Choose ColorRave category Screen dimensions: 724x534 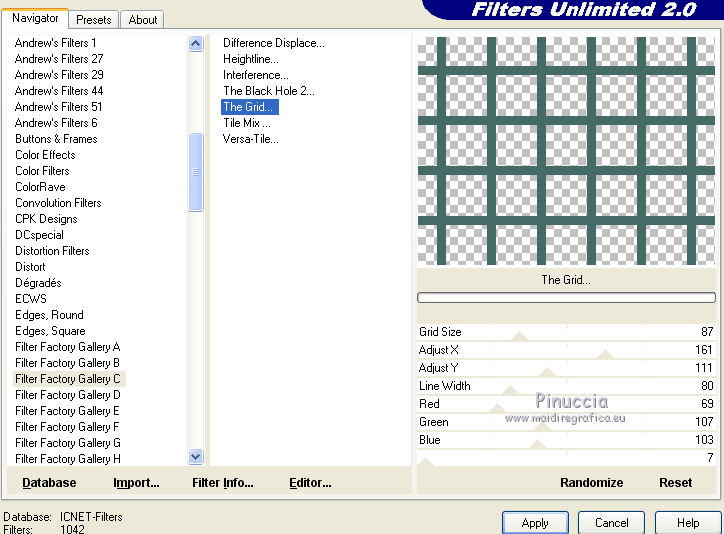(40, 187)
